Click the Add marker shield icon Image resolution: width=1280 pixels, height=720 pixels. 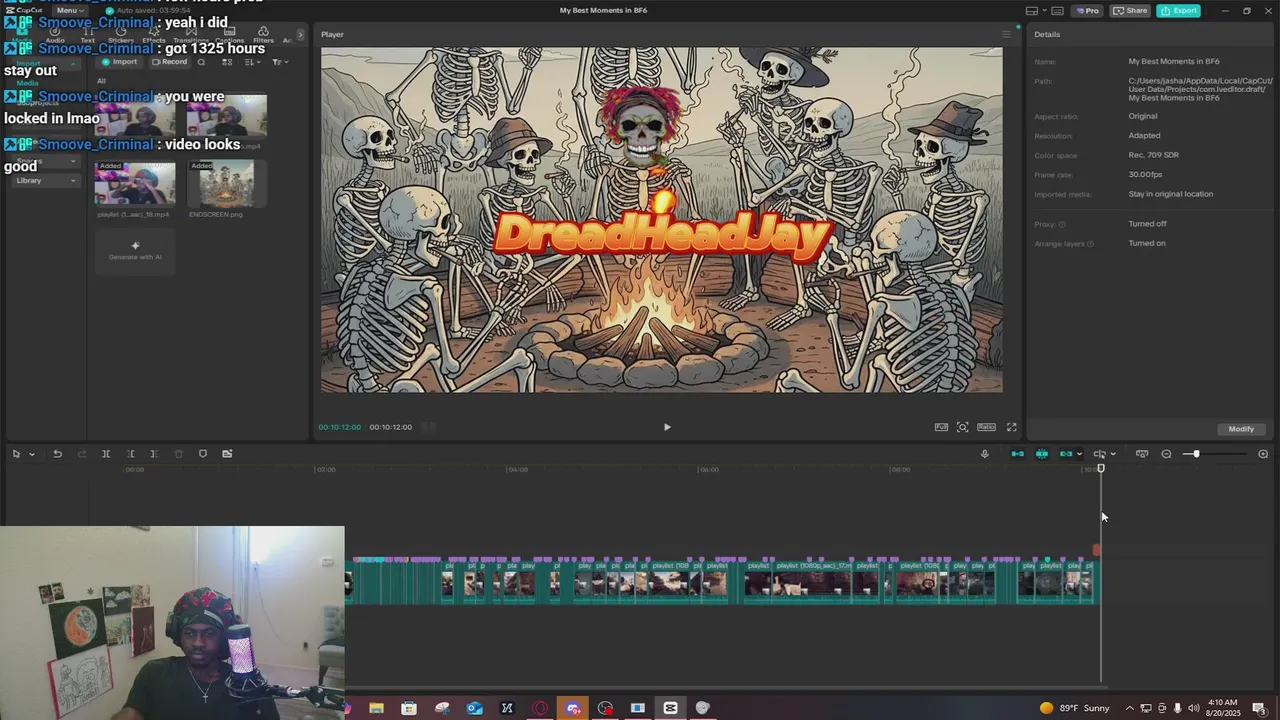tap(203, 454)
